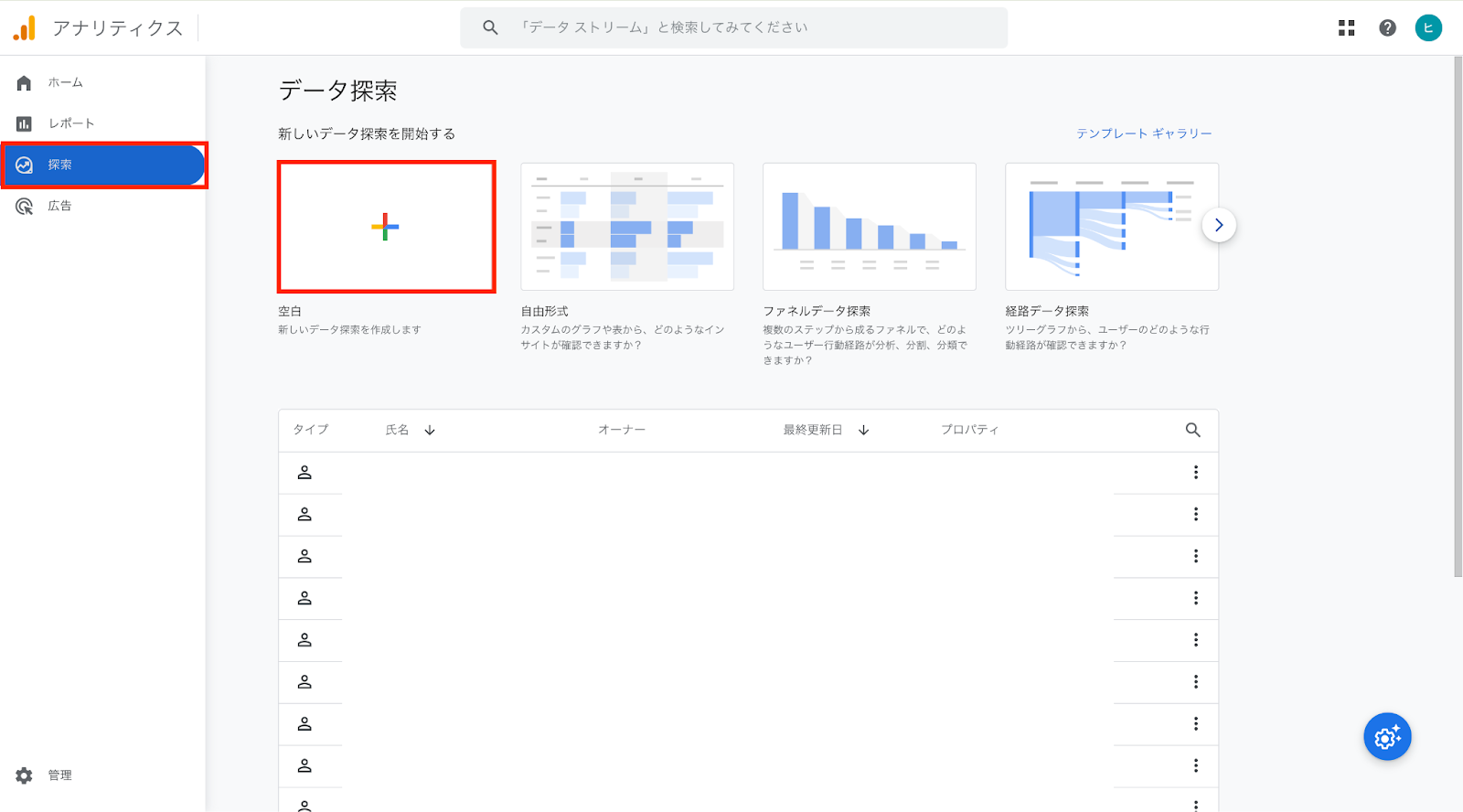1463x812 pixels.
Task: Click the Analytics logo icon
Action: [25, 28]
